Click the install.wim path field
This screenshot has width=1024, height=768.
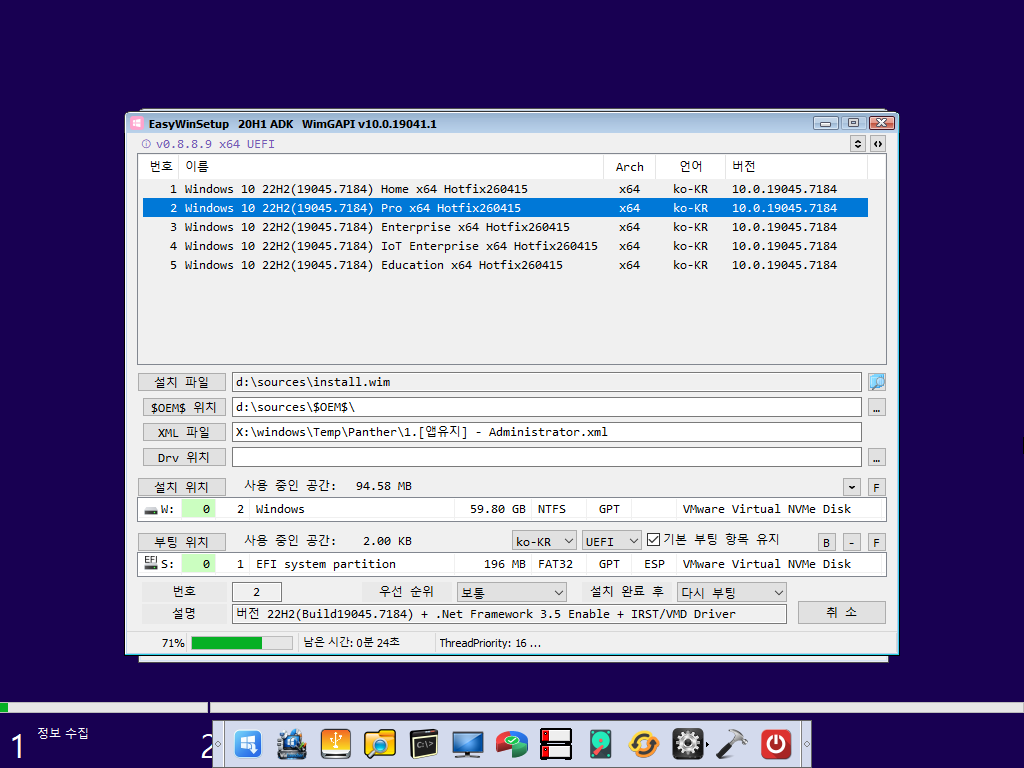(x=547, y=382)
